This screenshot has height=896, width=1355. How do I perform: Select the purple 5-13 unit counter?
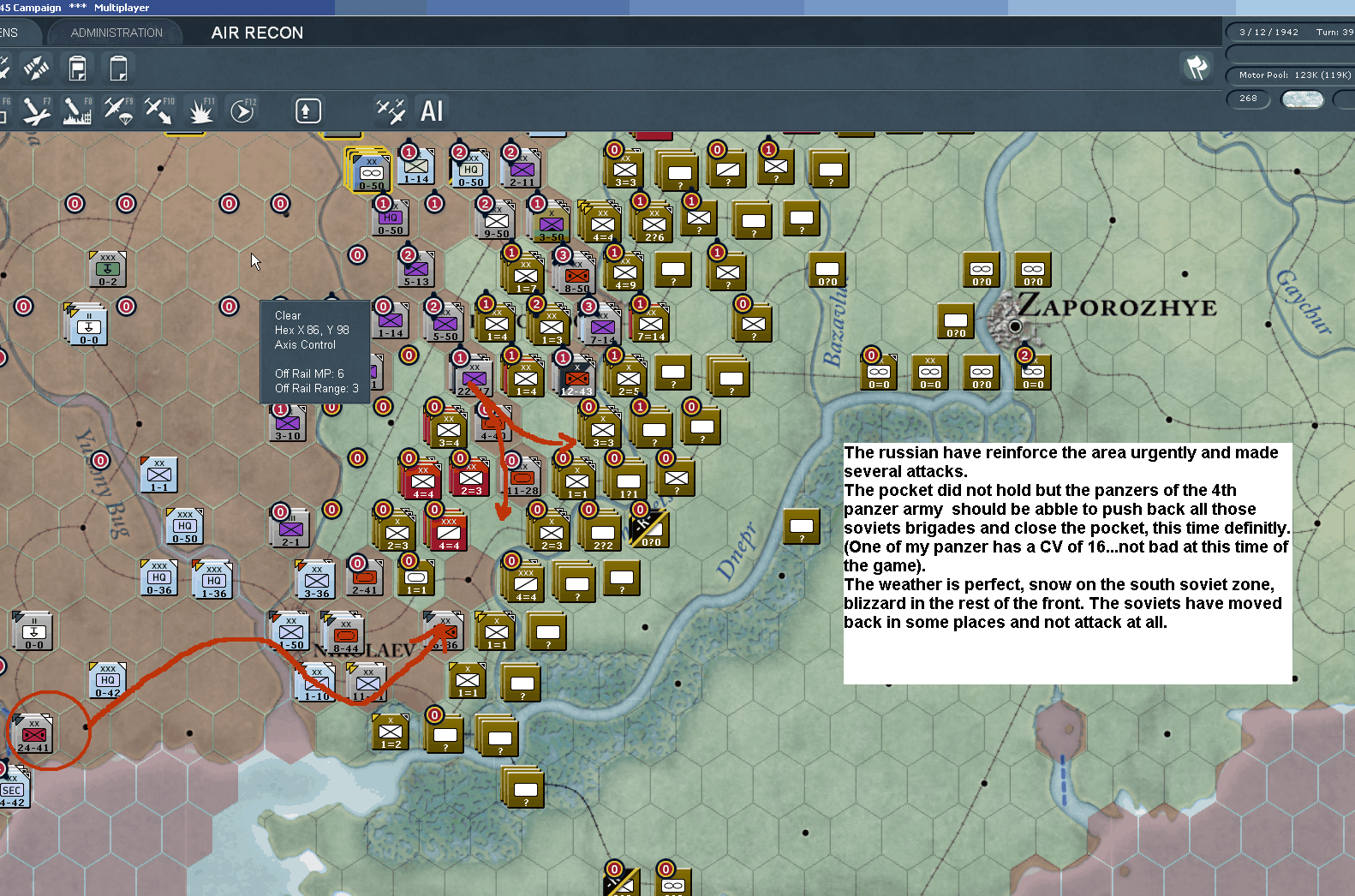[x=416, y=269]
